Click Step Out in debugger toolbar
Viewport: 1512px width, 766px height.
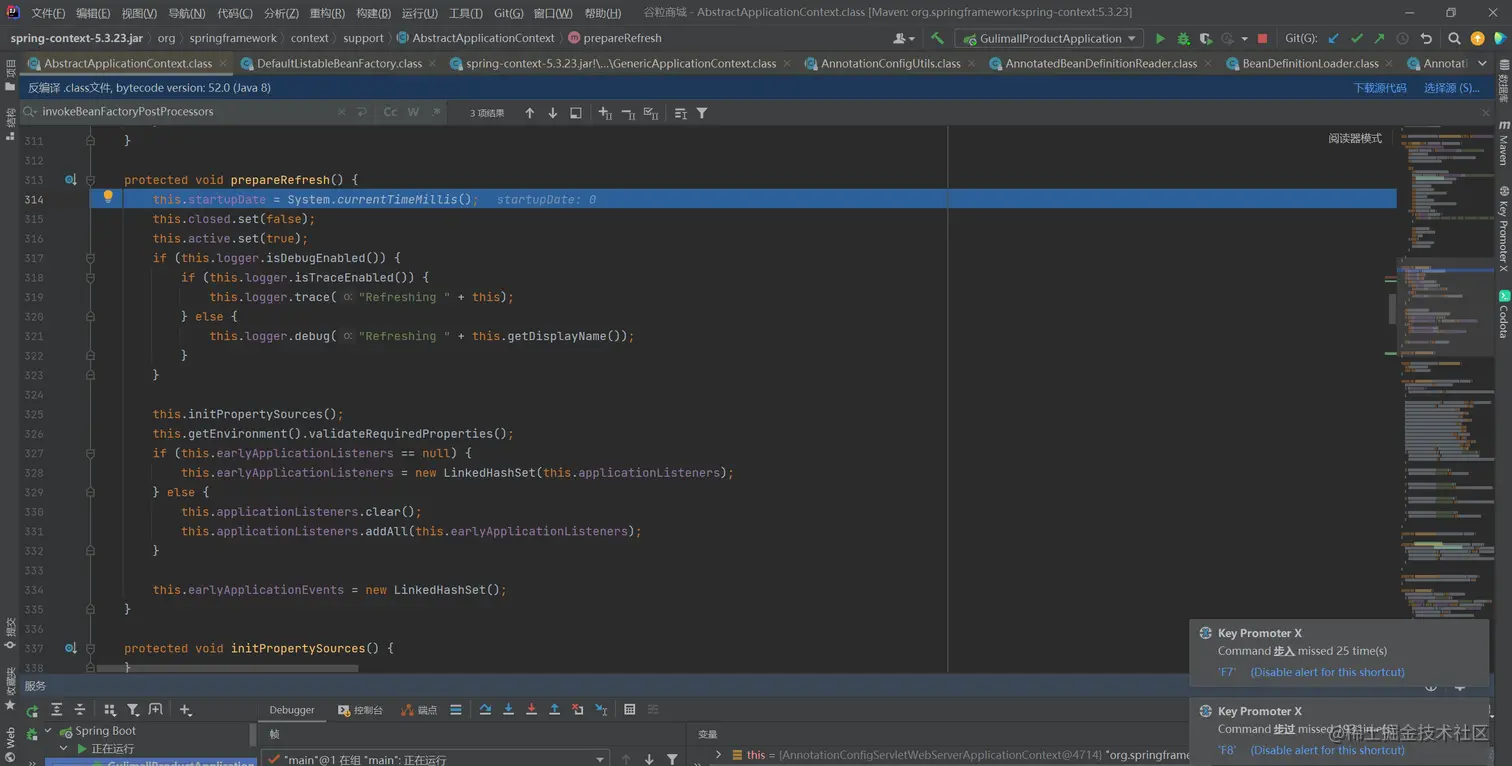(x=554, y=710)
